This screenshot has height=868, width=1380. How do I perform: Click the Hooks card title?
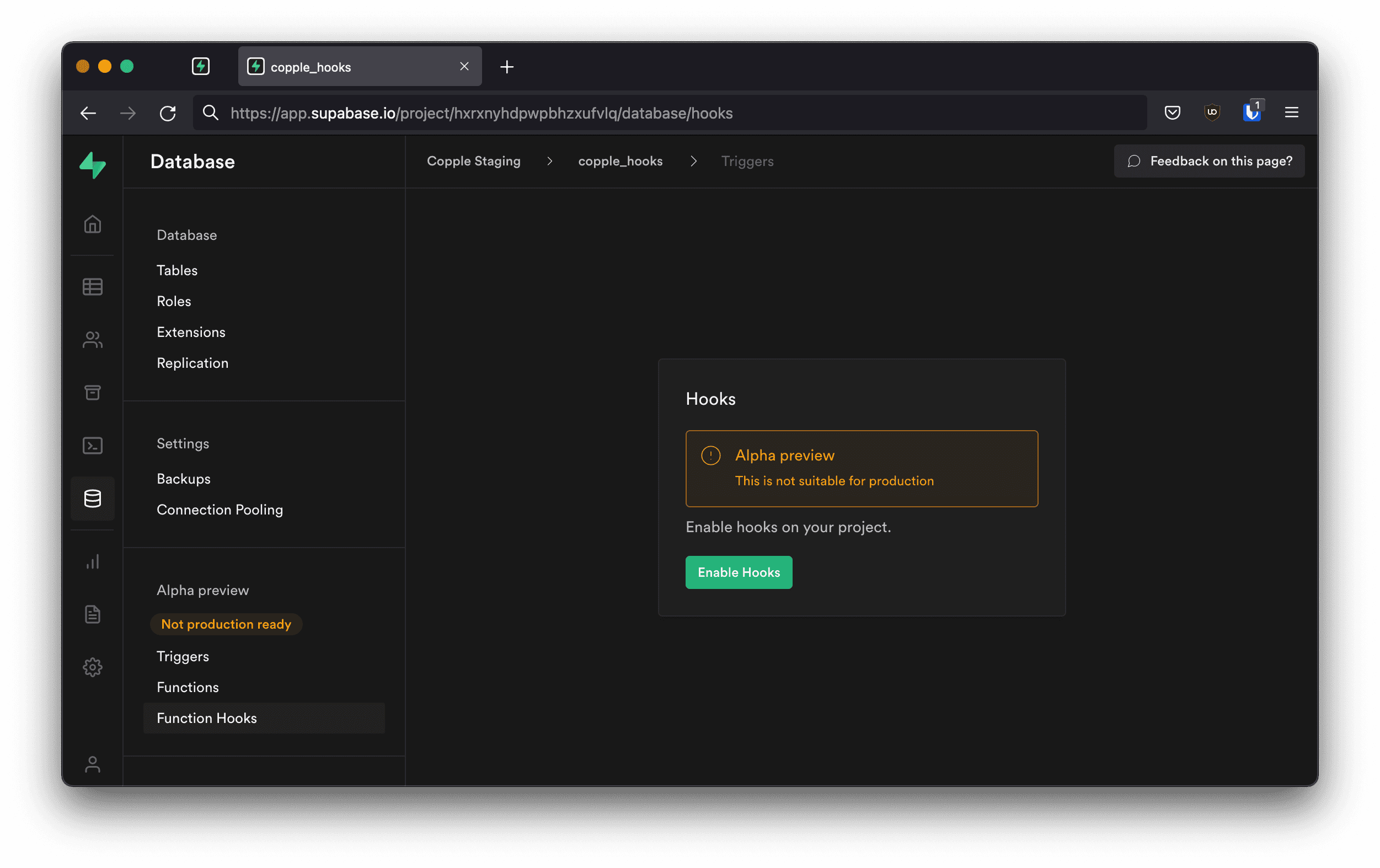tap(710, 399)
